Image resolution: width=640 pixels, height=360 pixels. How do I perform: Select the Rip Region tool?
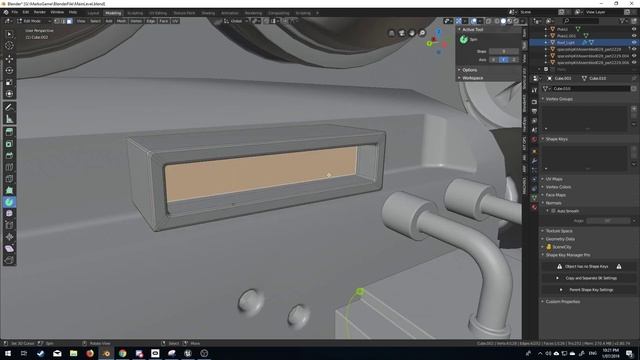[9, 260]
